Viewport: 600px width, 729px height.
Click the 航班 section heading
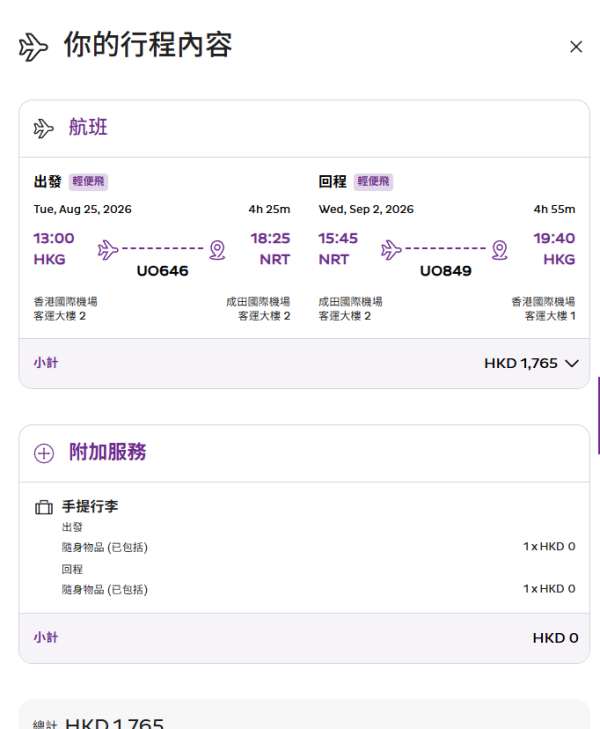(x=88, y=127)
